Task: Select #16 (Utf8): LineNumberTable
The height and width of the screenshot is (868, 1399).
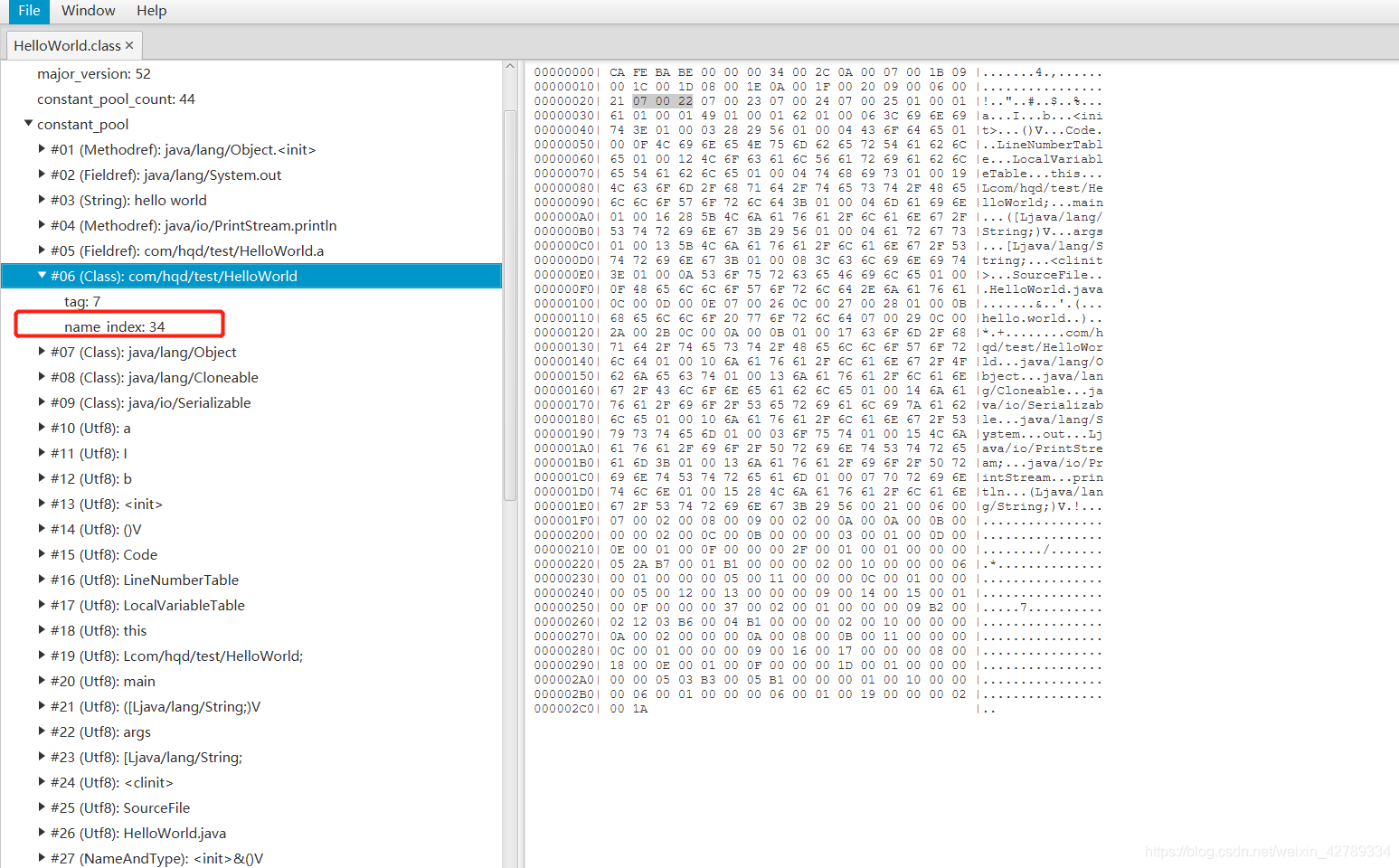Action: [x=145, y=580]
